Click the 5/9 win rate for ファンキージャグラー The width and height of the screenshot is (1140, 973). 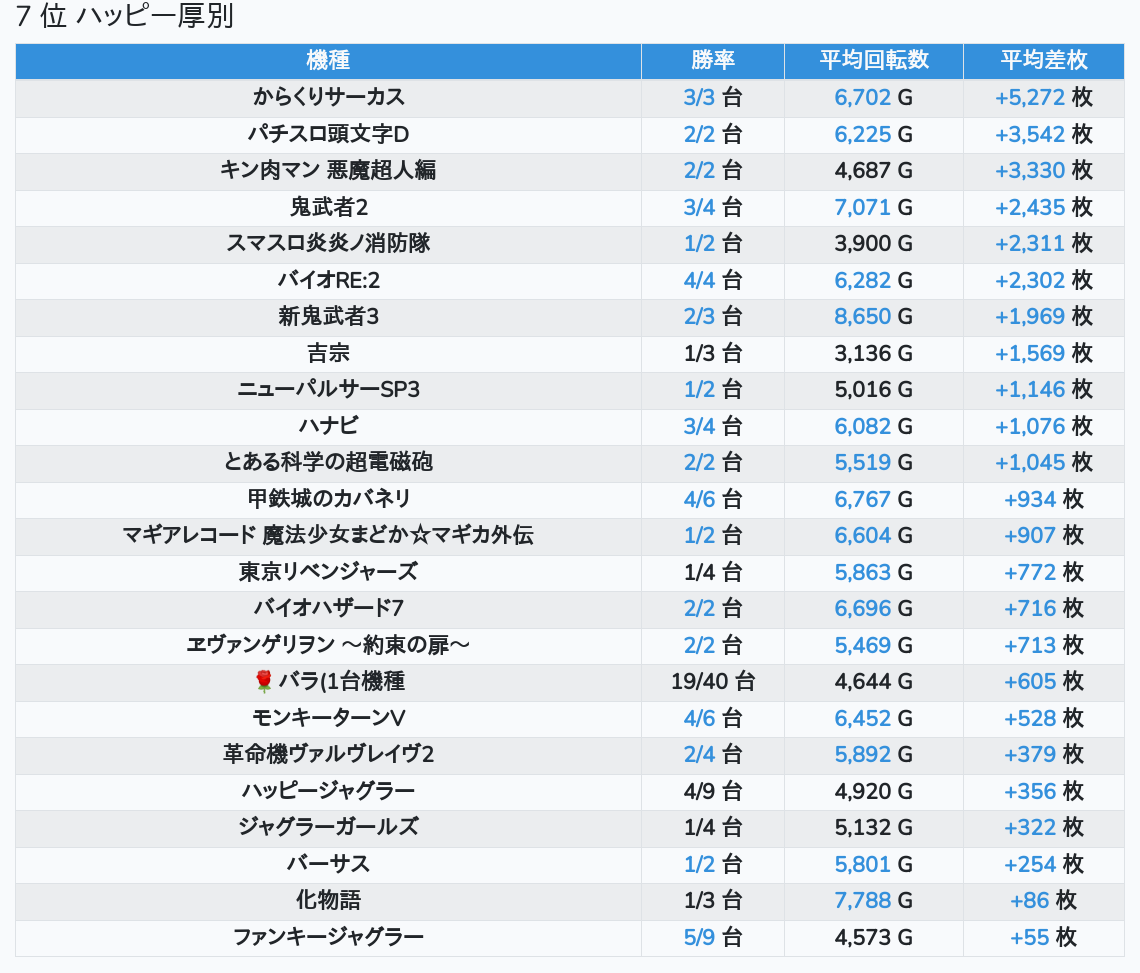point(699,937)
